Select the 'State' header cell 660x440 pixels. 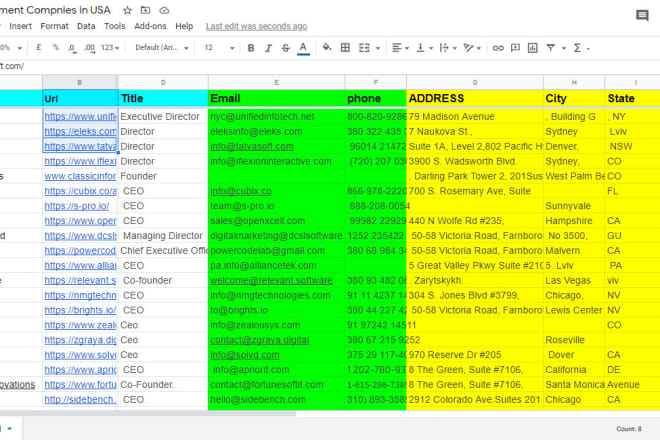[632, 99]
